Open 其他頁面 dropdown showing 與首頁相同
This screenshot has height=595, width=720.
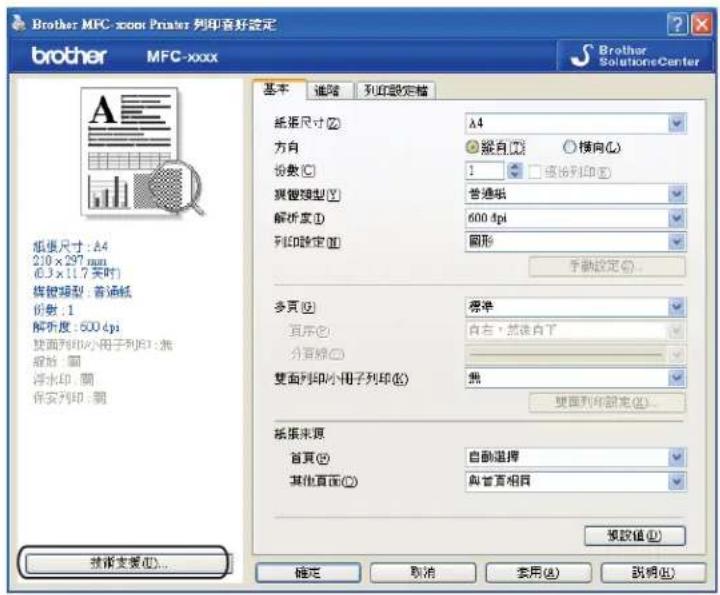pos(576,481)
